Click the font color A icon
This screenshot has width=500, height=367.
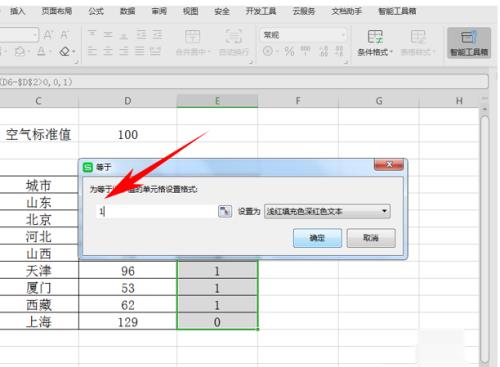(41, 51)
